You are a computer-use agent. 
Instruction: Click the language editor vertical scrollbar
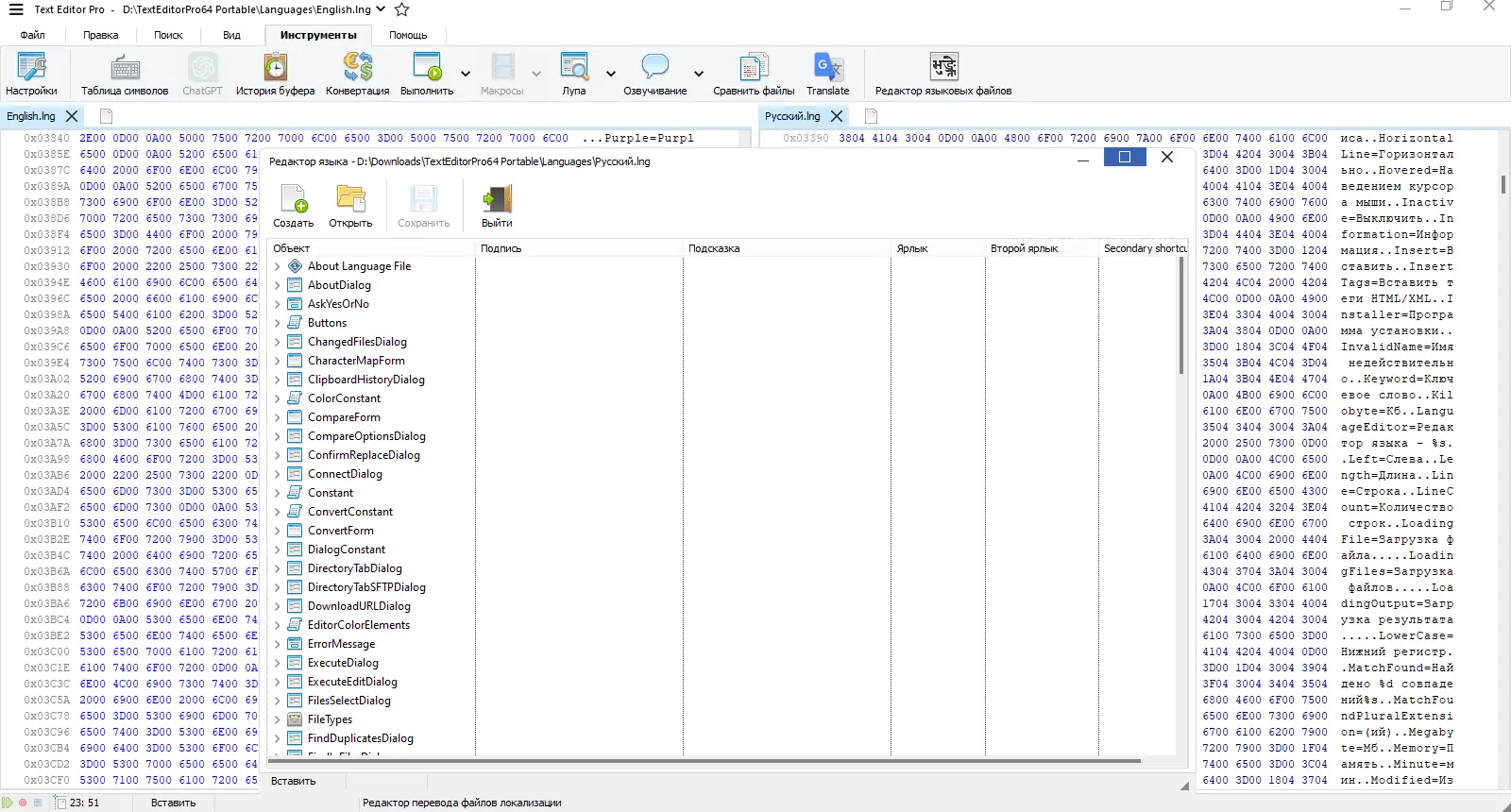1181,315
